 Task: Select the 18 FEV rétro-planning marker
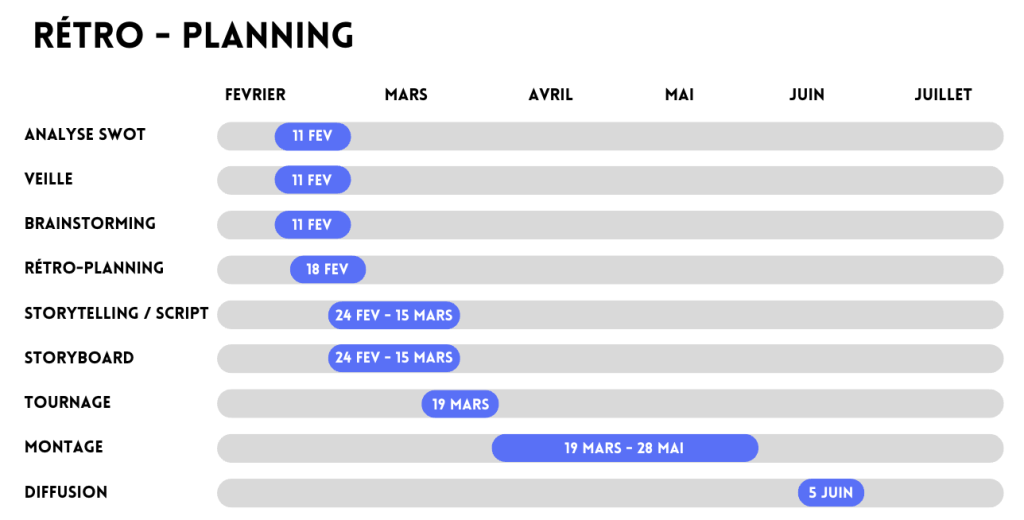pos(328,270)
